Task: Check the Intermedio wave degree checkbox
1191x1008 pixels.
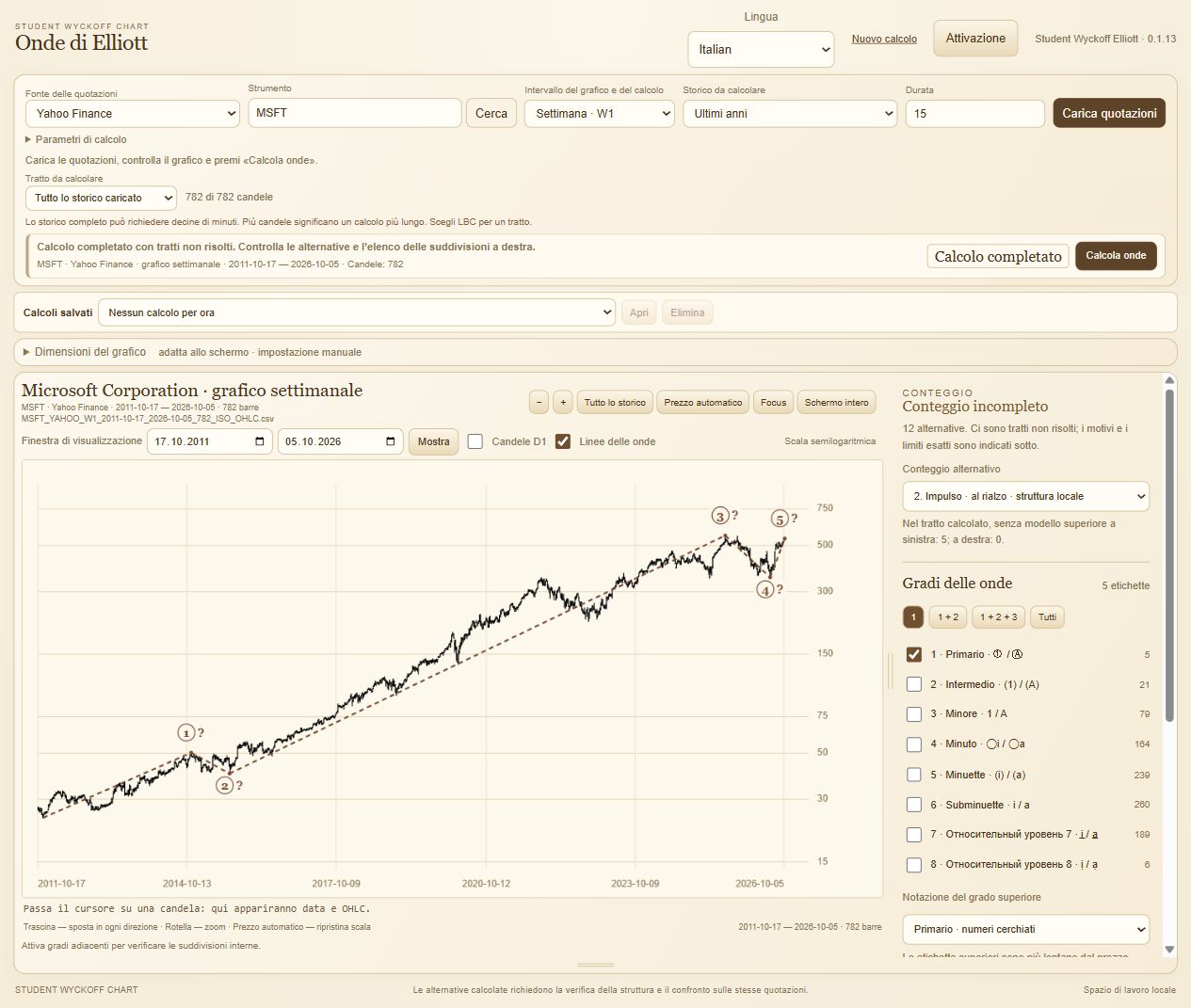Action: 913,684
